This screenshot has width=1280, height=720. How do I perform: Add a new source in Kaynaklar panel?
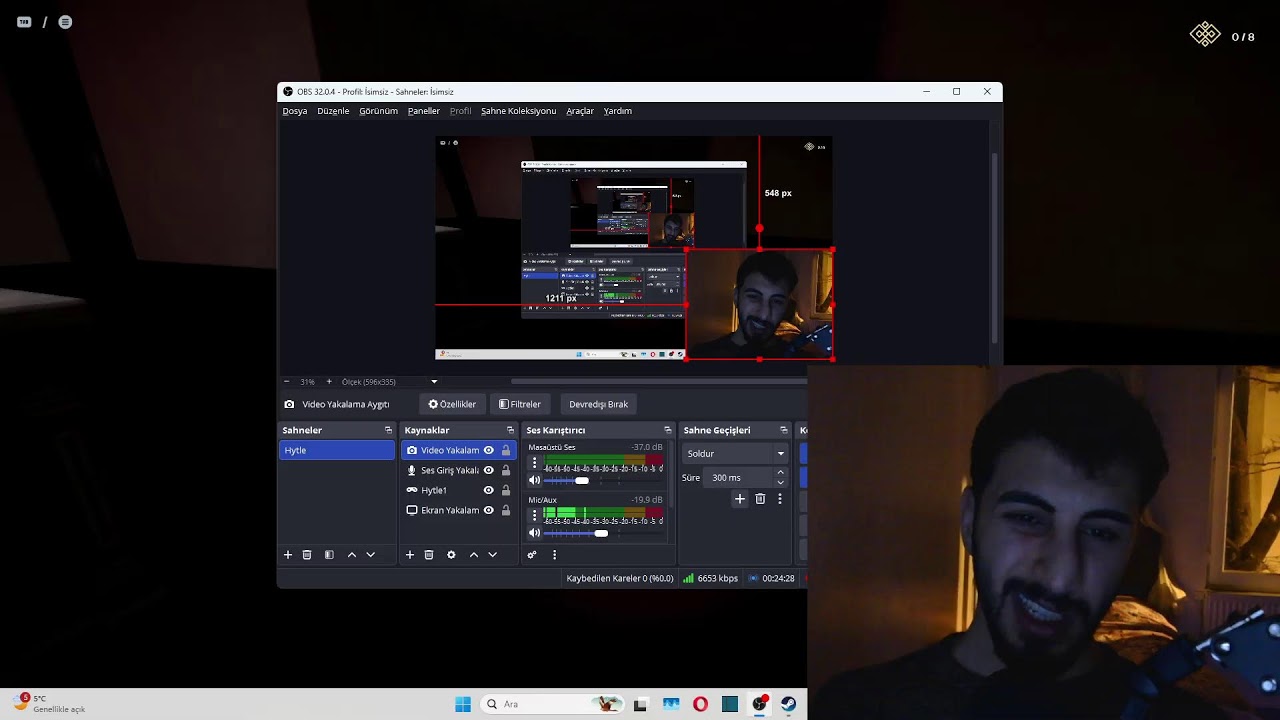tap(409, 555)
